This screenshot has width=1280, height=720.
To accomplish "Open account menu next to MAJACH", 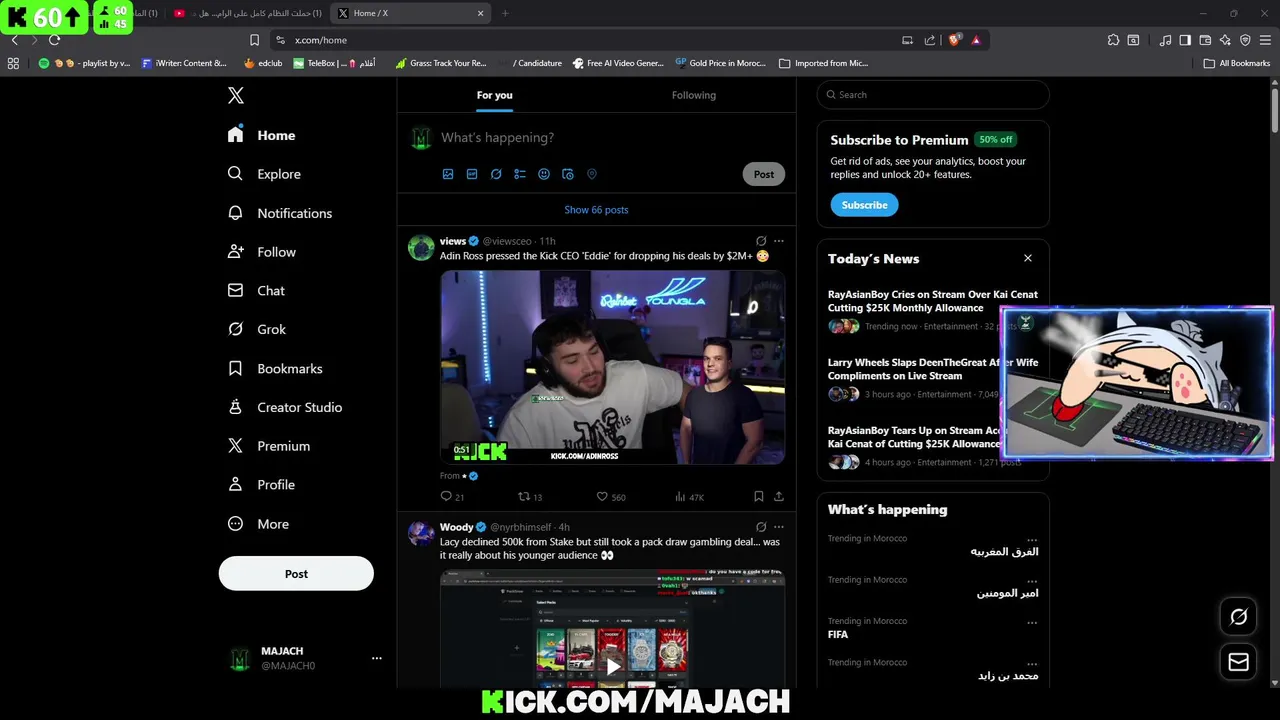I will (377, 658).
